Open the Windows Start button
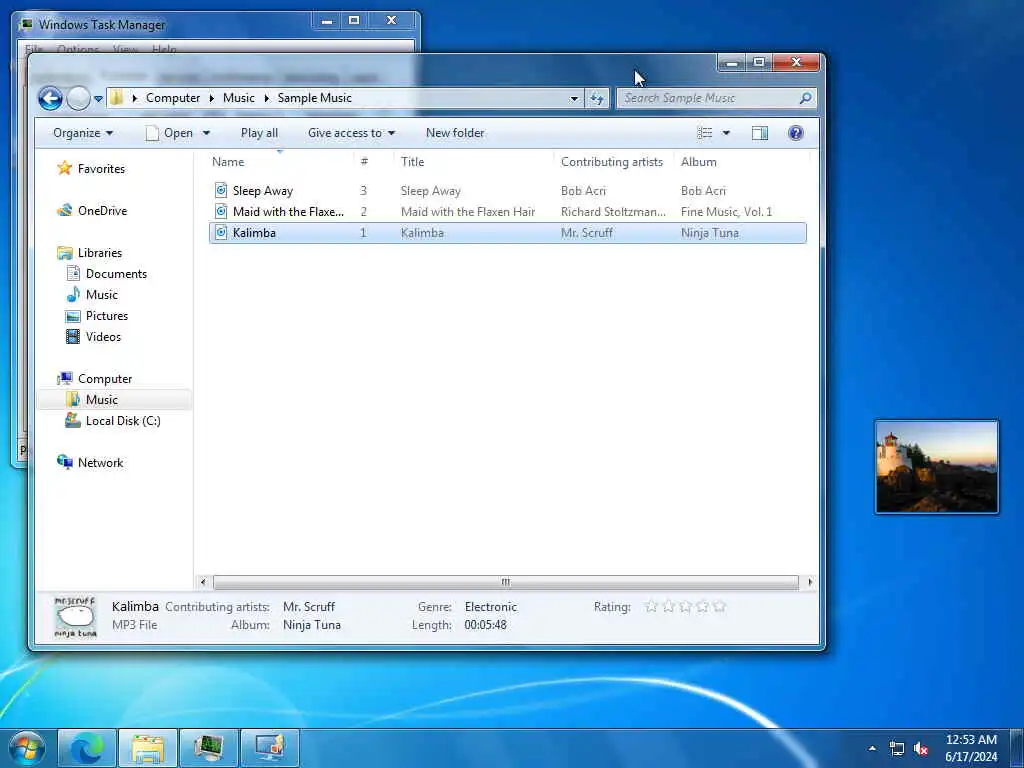1024x768 pixels. pos(27,748)
